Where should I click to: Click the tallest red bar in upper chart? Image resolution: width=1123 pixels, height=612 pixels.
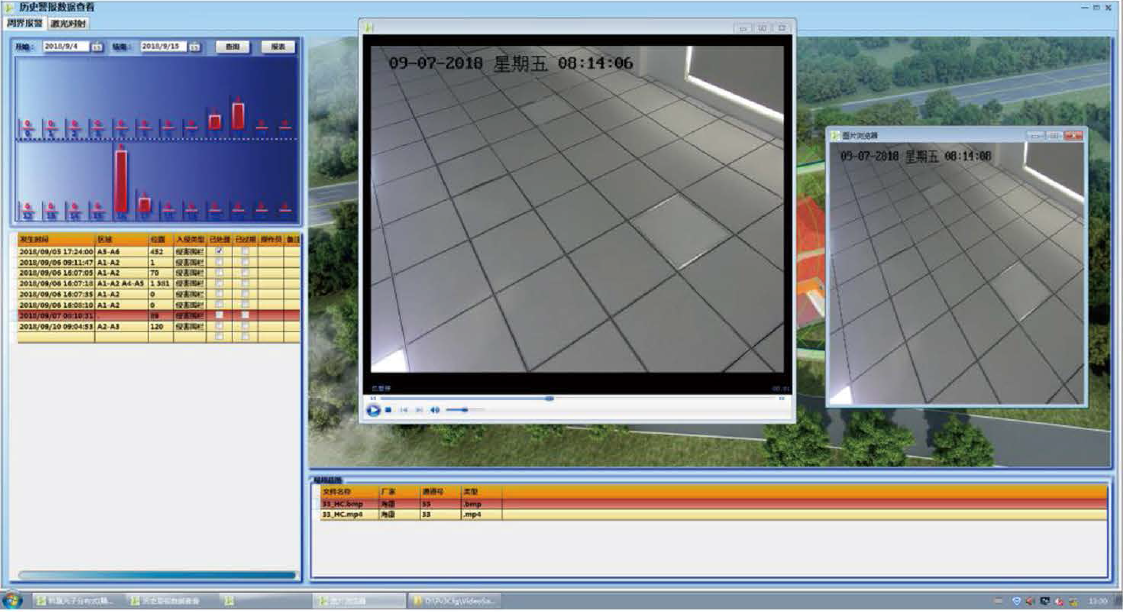click(238, 116)
